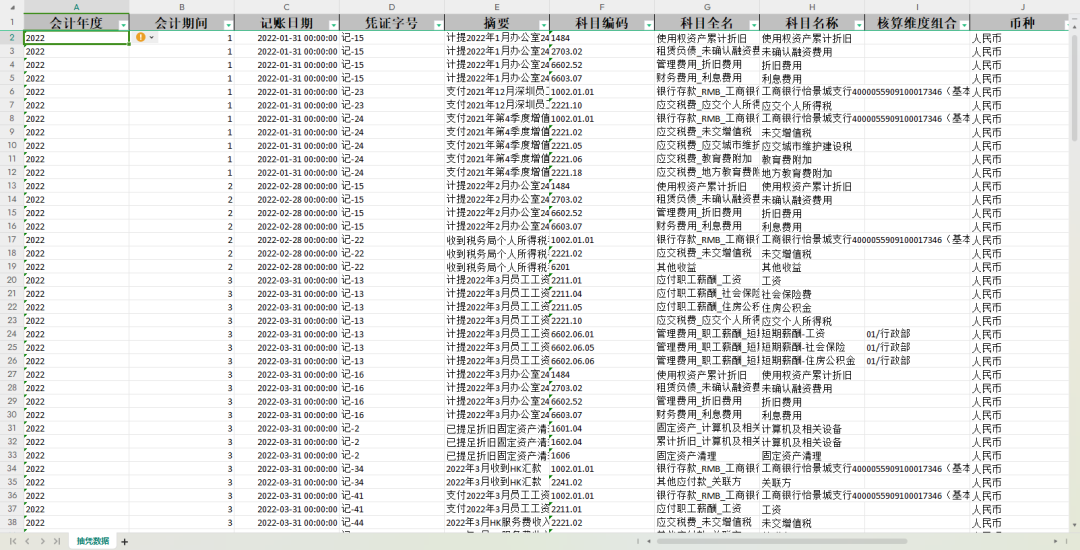
Task: Click 短期薪酬-社会保险 in row 25
Action: click(x=812, y=348)
